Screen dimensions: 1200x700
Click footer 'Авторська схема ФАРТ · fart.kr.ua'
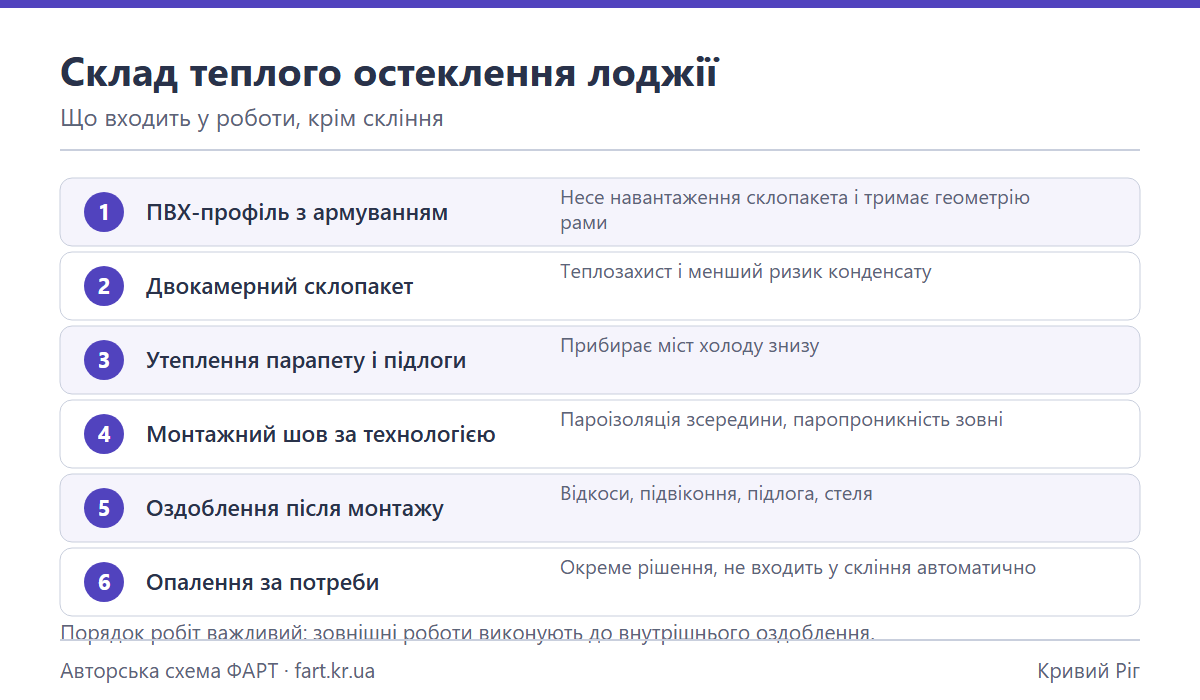(x=218, y=671)
